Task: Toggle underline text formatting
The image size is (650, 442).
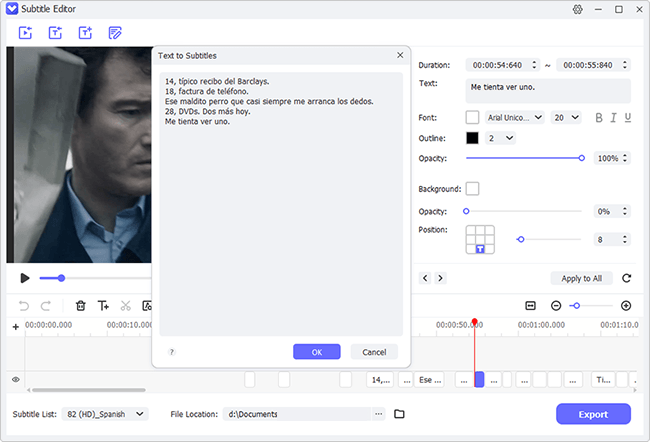Action: pyautogui.click(x=628, y=118)
